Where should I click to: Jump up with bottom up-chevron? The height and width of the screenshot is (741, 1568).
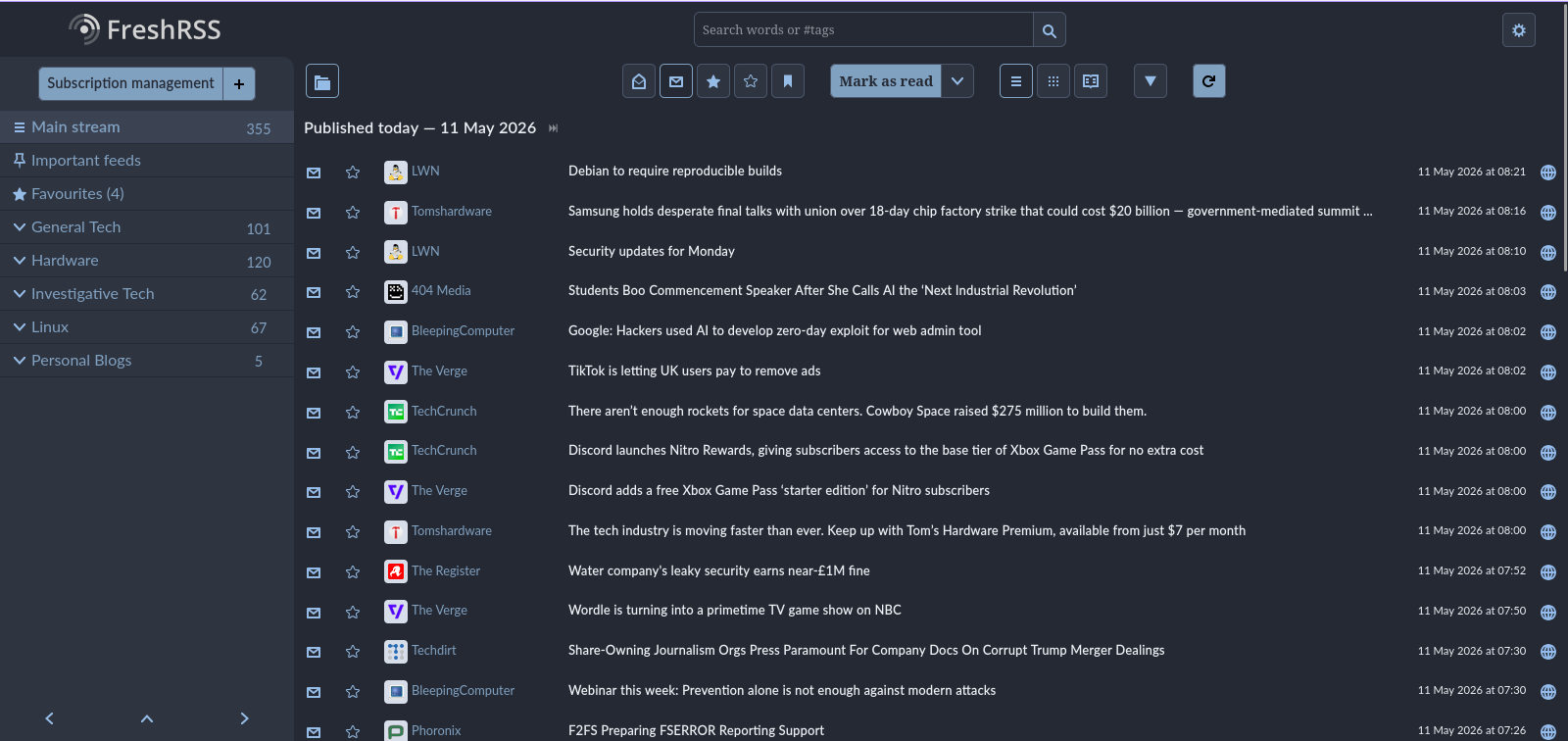tap(147, 718)
